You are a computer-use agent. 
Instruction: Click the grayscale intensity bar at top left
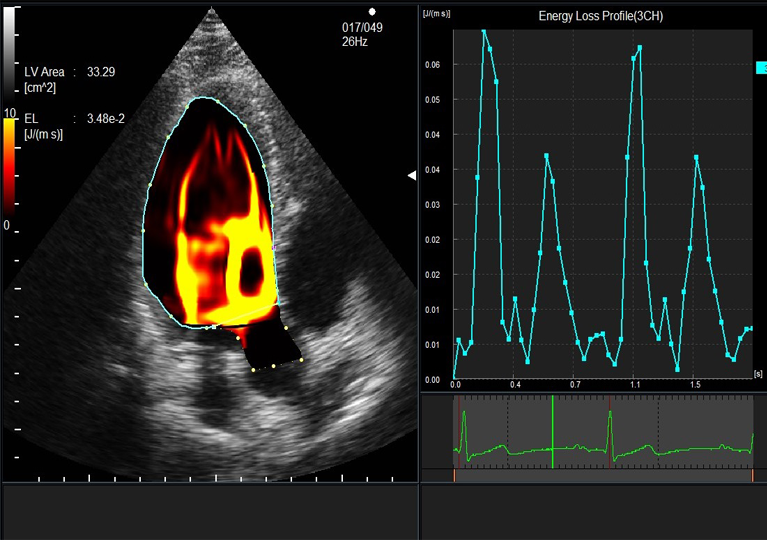tap(9, 54)
